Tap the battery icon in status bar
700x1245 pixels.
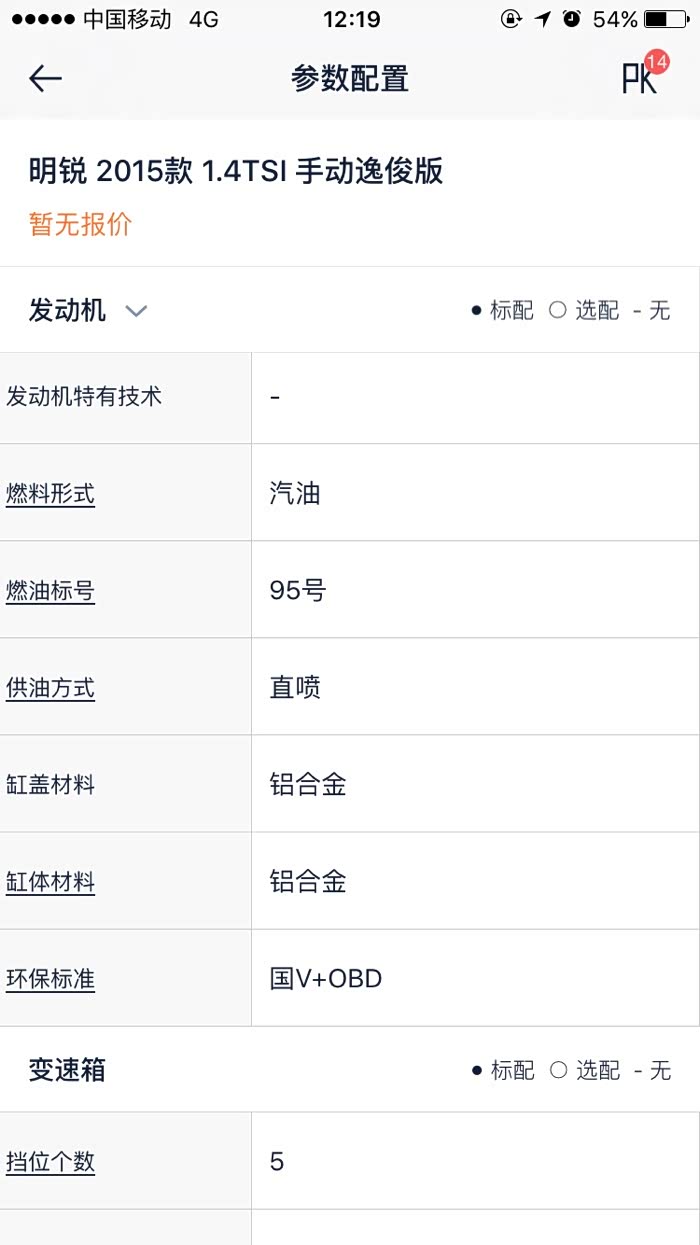pyautogui.click(x=665, y=19)
